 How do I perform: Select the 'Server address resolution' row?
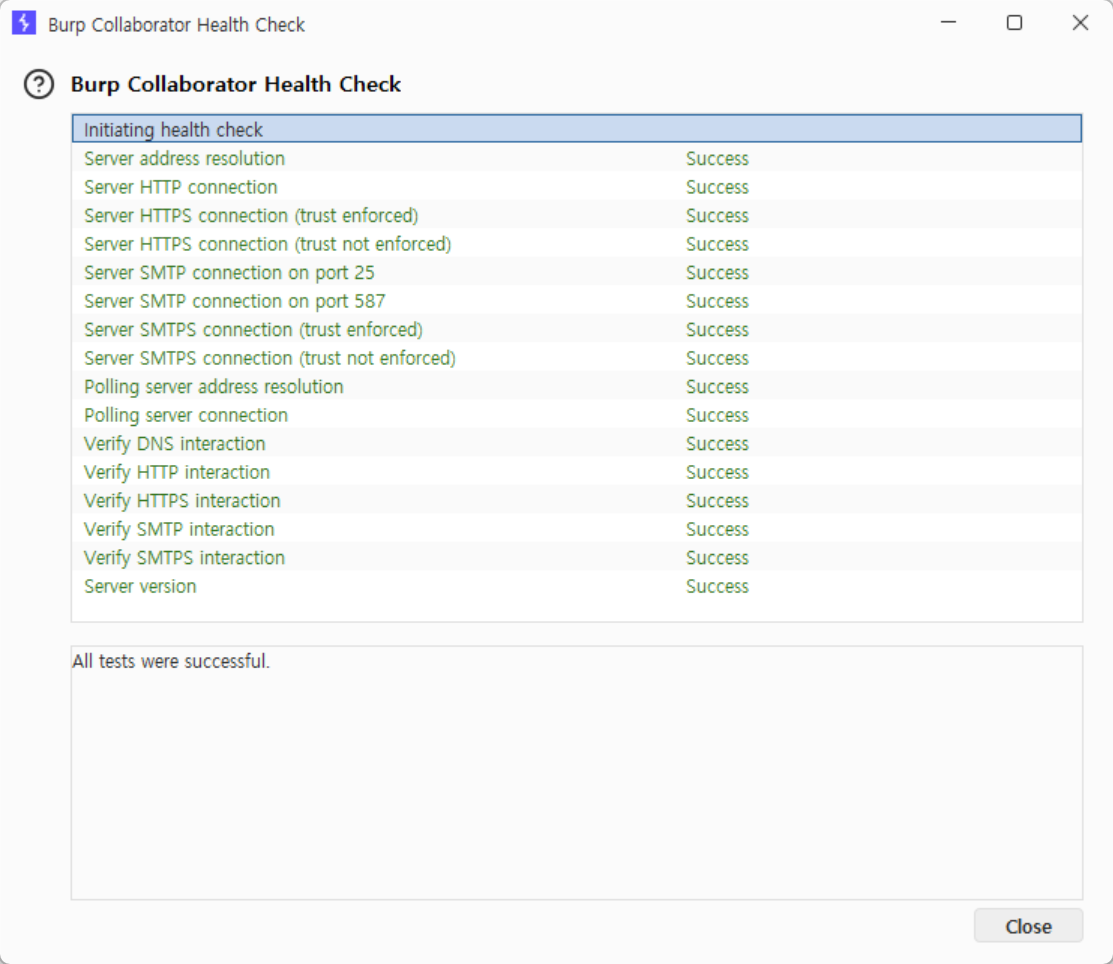(577, 158)
